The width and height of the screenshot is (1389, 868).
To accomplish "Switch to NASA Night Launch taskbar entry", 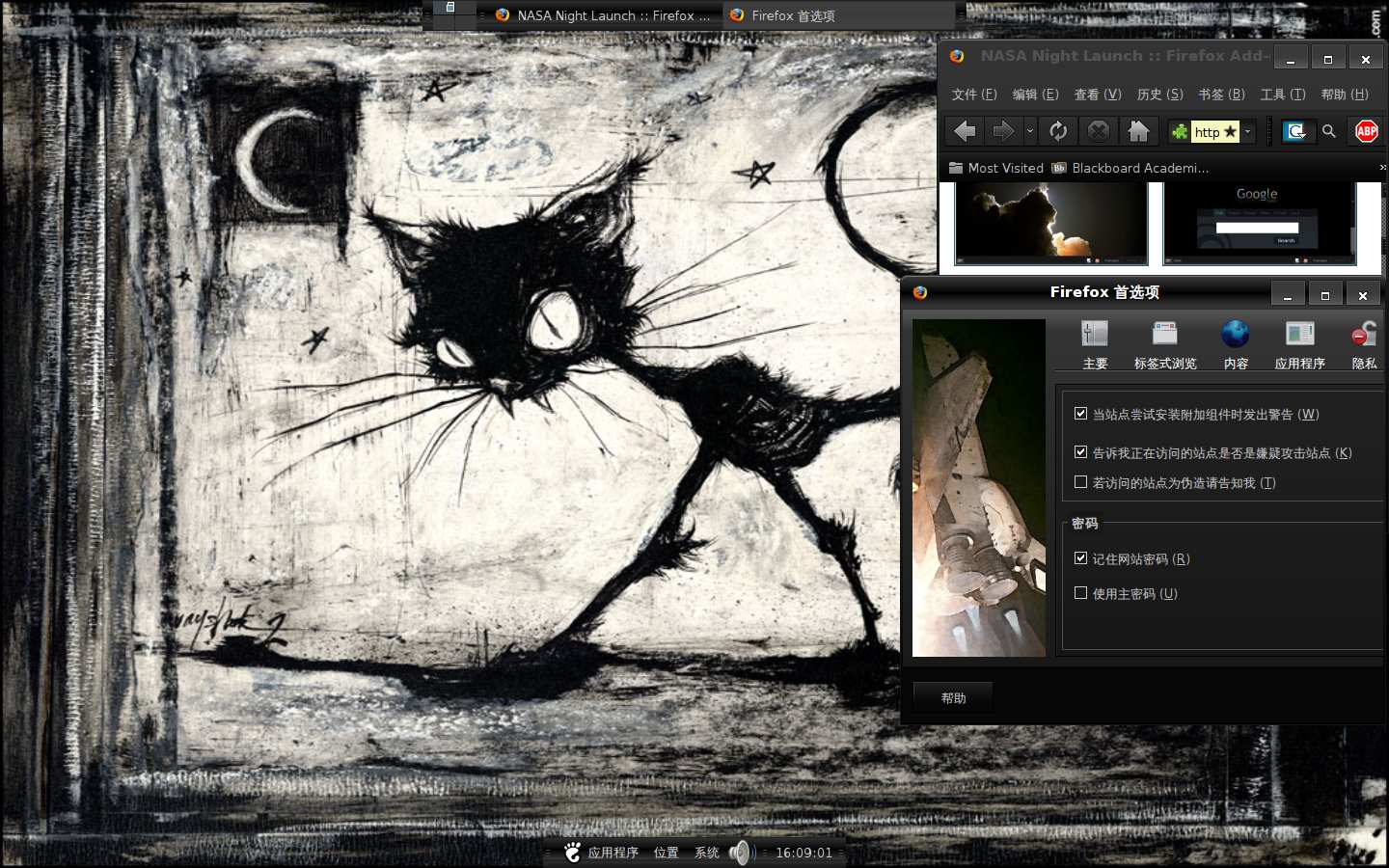I will (x=603, y=15).
